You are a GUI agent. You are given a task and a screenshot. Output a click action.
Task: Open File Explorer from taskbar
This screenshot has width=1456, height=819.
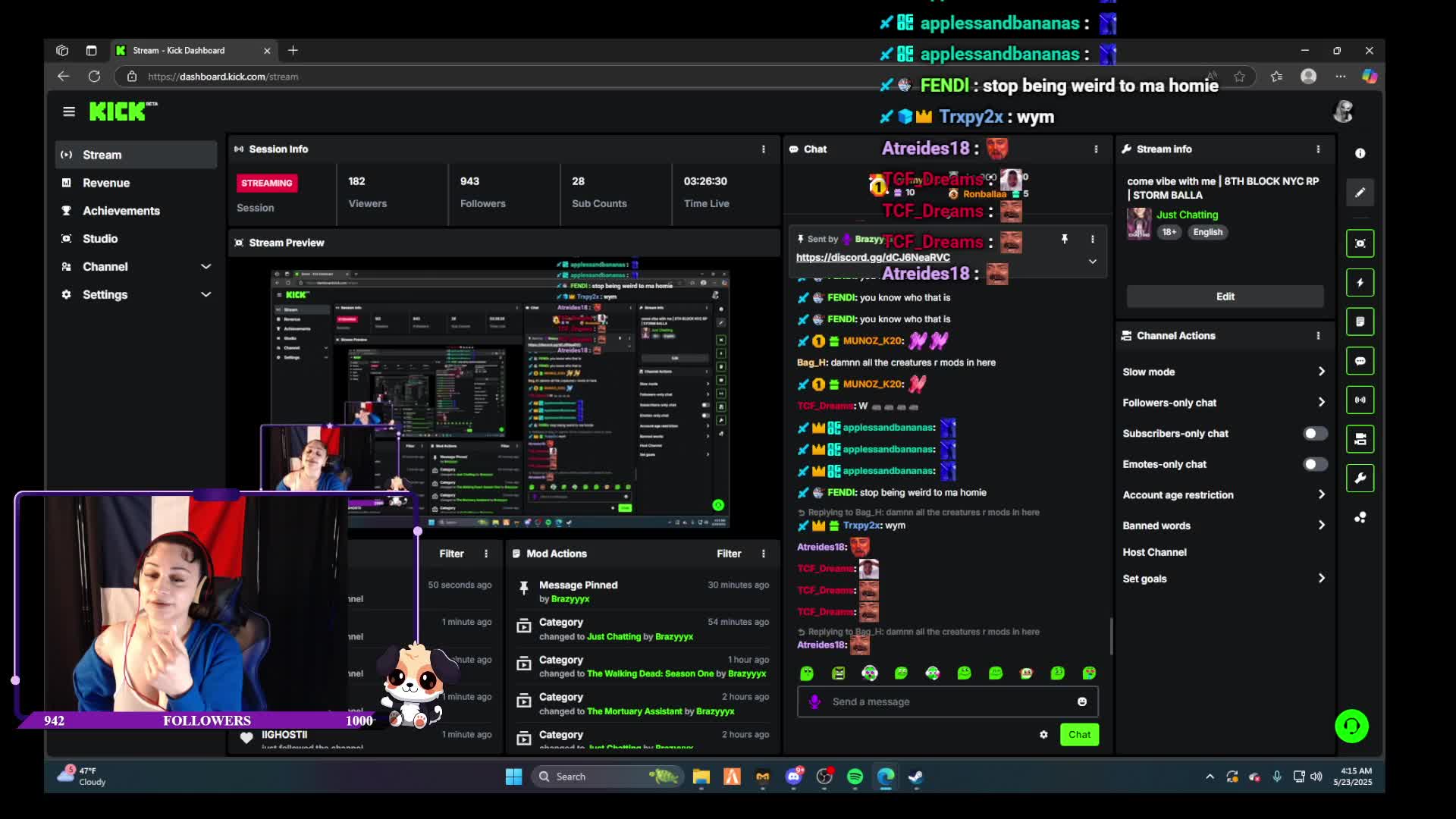click(x=701, y=777)
